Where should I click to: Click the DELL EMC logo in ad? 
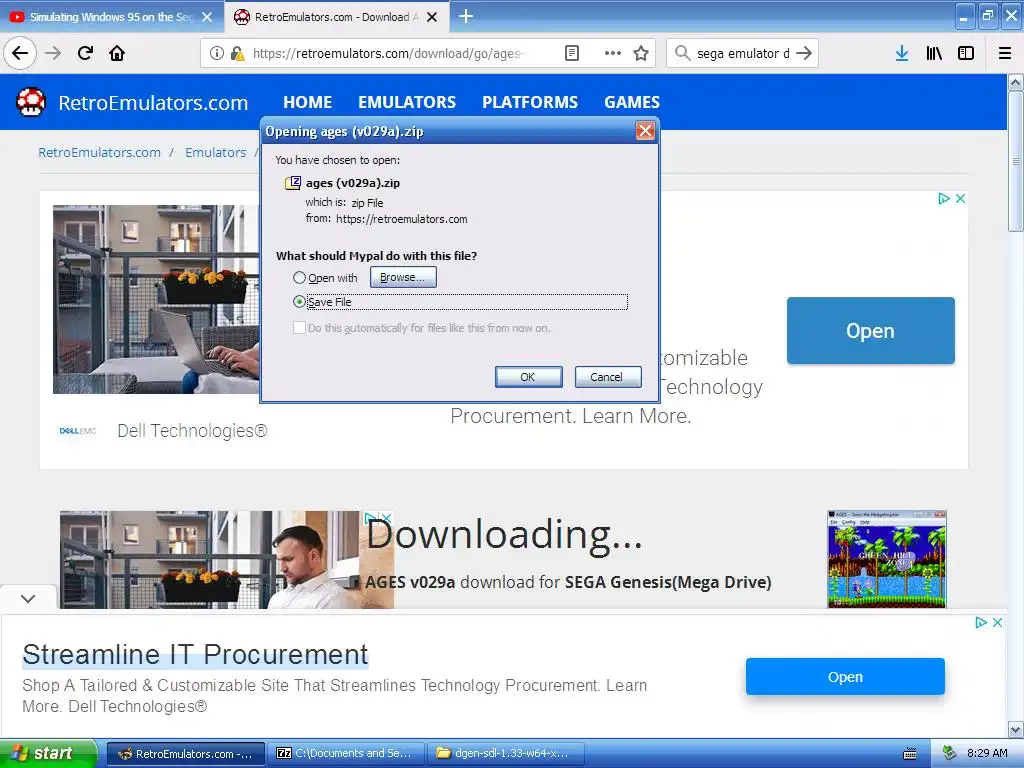tap(78, 431)
